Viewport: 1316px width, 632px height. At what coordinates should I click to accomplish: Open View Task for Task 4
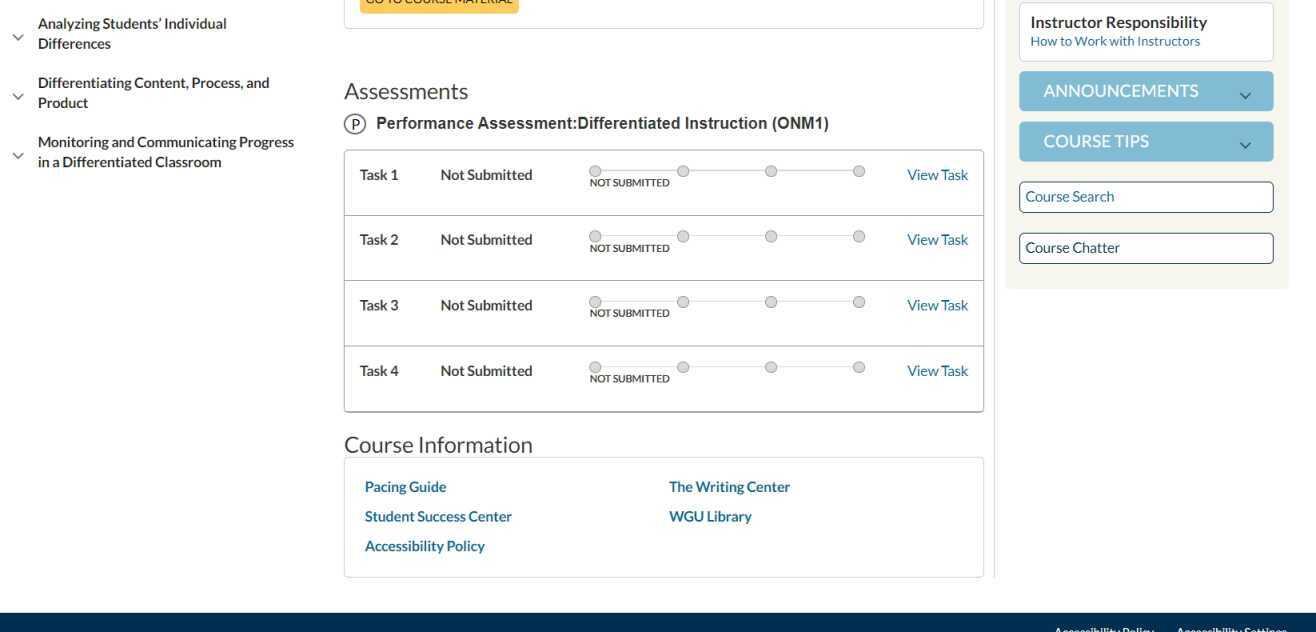[937, 371]
